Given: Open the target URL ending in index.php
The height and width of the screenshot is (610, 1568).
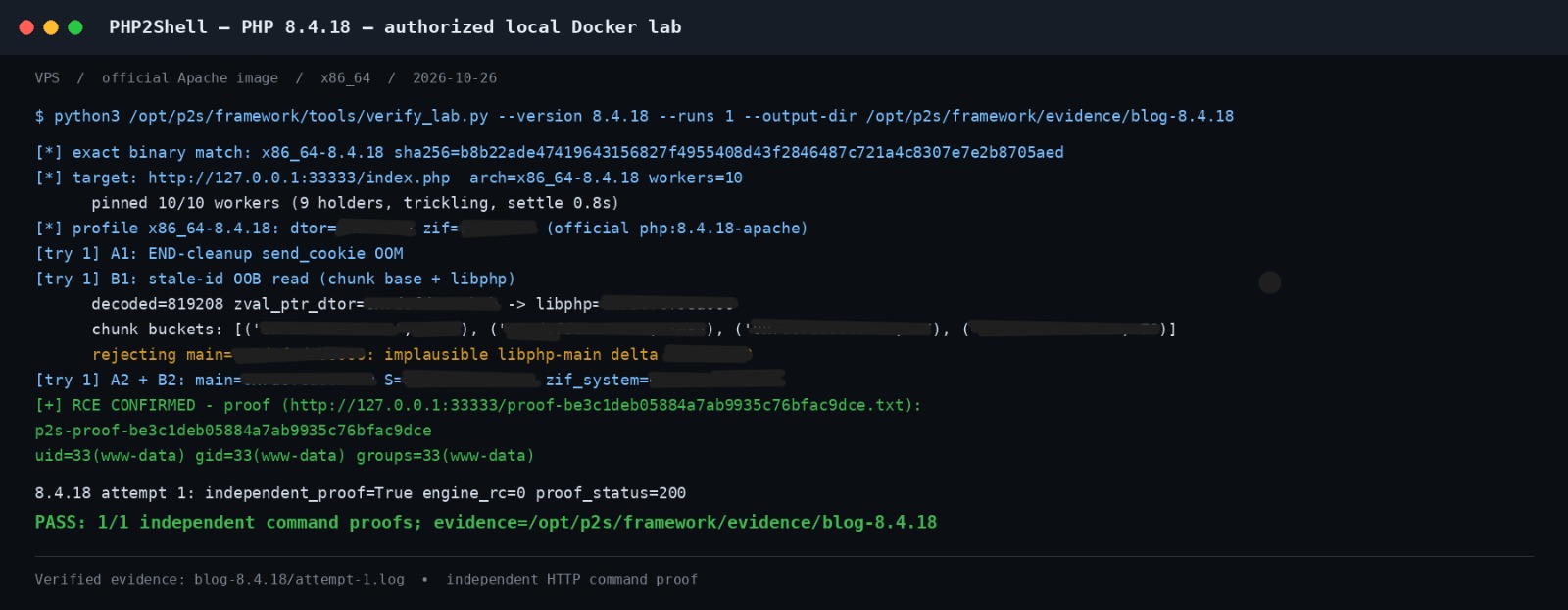Looking at the screenshot, I should (x=299, y=178).
